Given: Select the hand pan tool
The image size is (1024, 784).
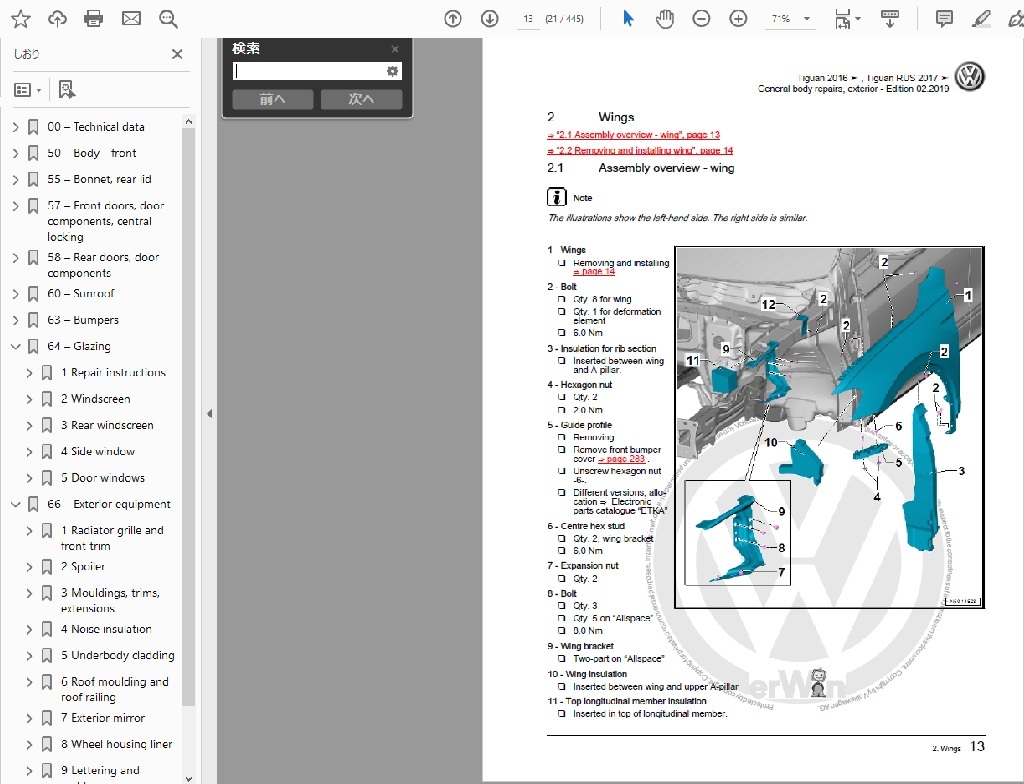Looking at the screenshot, I should (665, 18).
